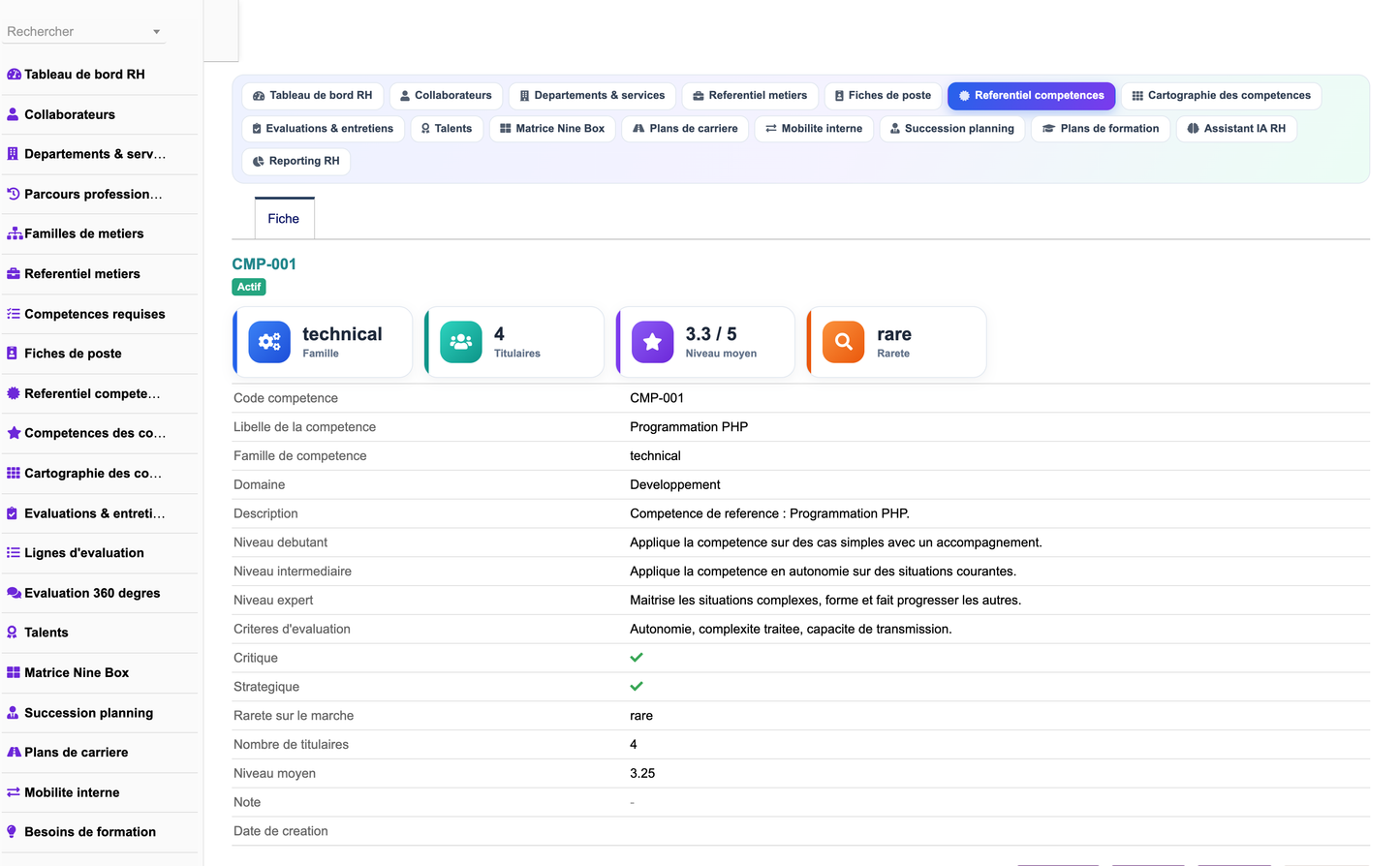
Task: Click the Referentiel metiers sidebar briefcase icon
Action: [14, 274]
